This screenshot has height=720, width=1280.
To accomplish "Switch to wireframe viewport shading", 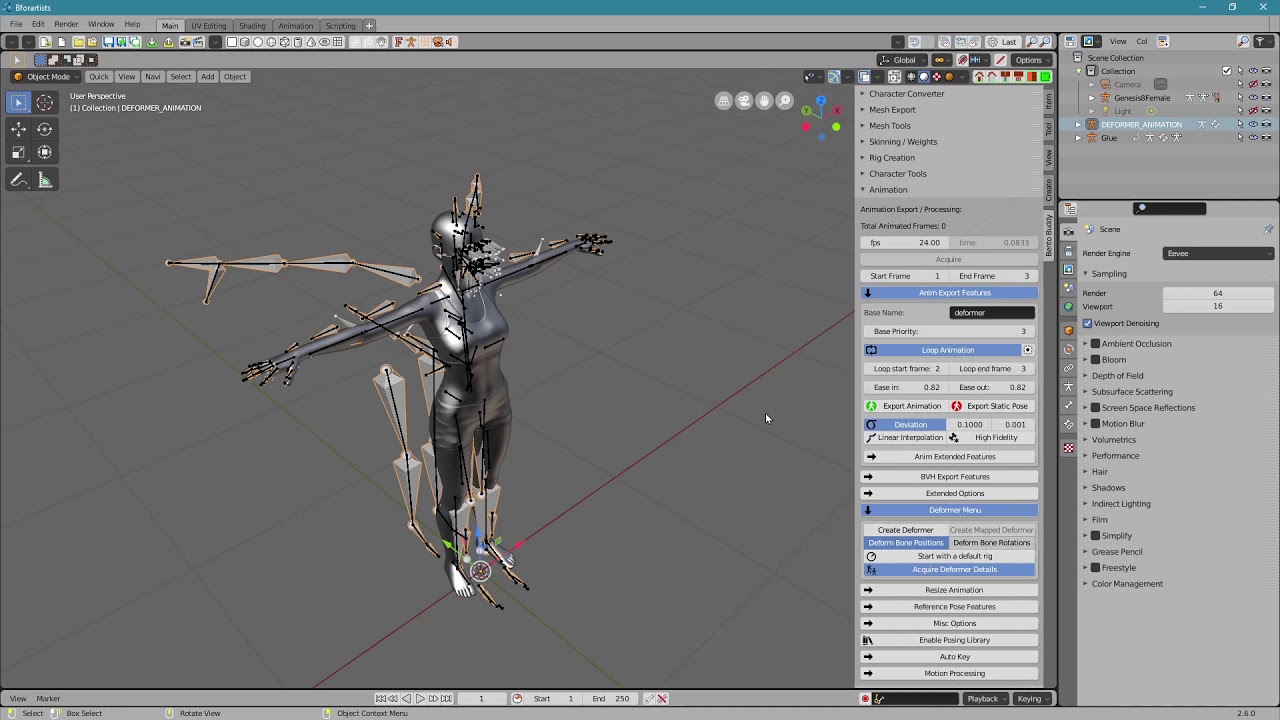I will [911, 77].
